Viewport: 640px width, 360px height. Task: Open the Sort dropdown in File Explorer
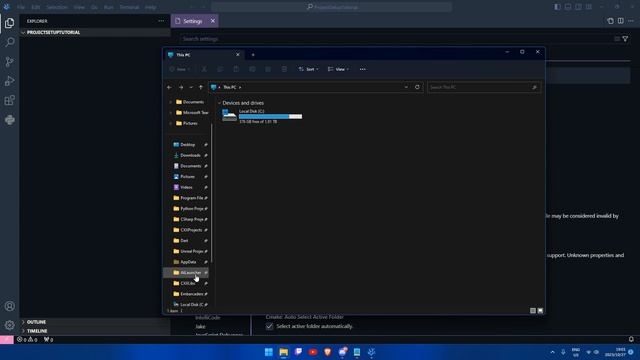[308, 69]
